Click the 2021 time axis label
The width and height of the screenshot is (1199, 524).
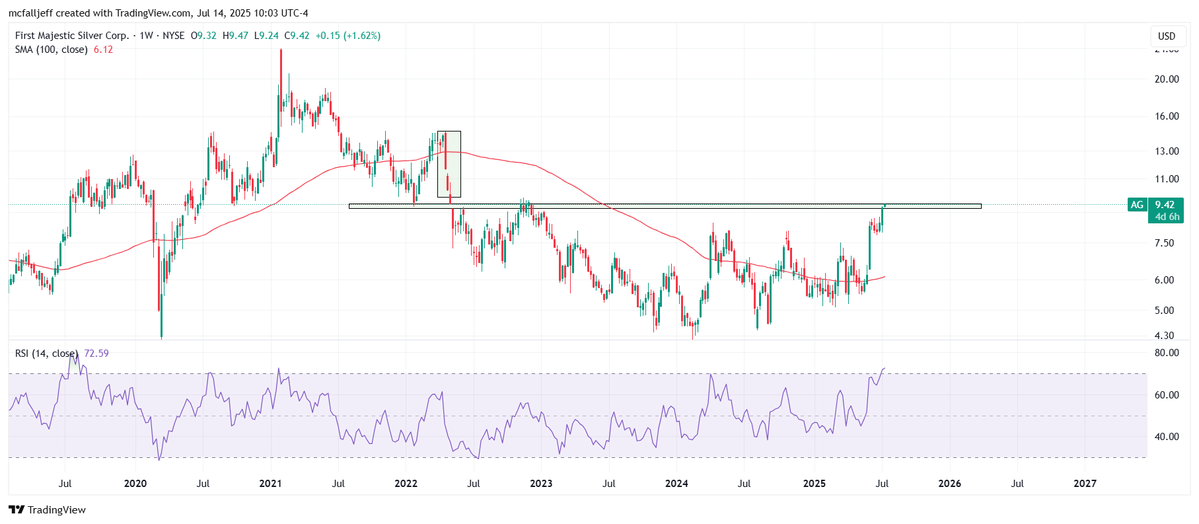click(x=271, y=483)
